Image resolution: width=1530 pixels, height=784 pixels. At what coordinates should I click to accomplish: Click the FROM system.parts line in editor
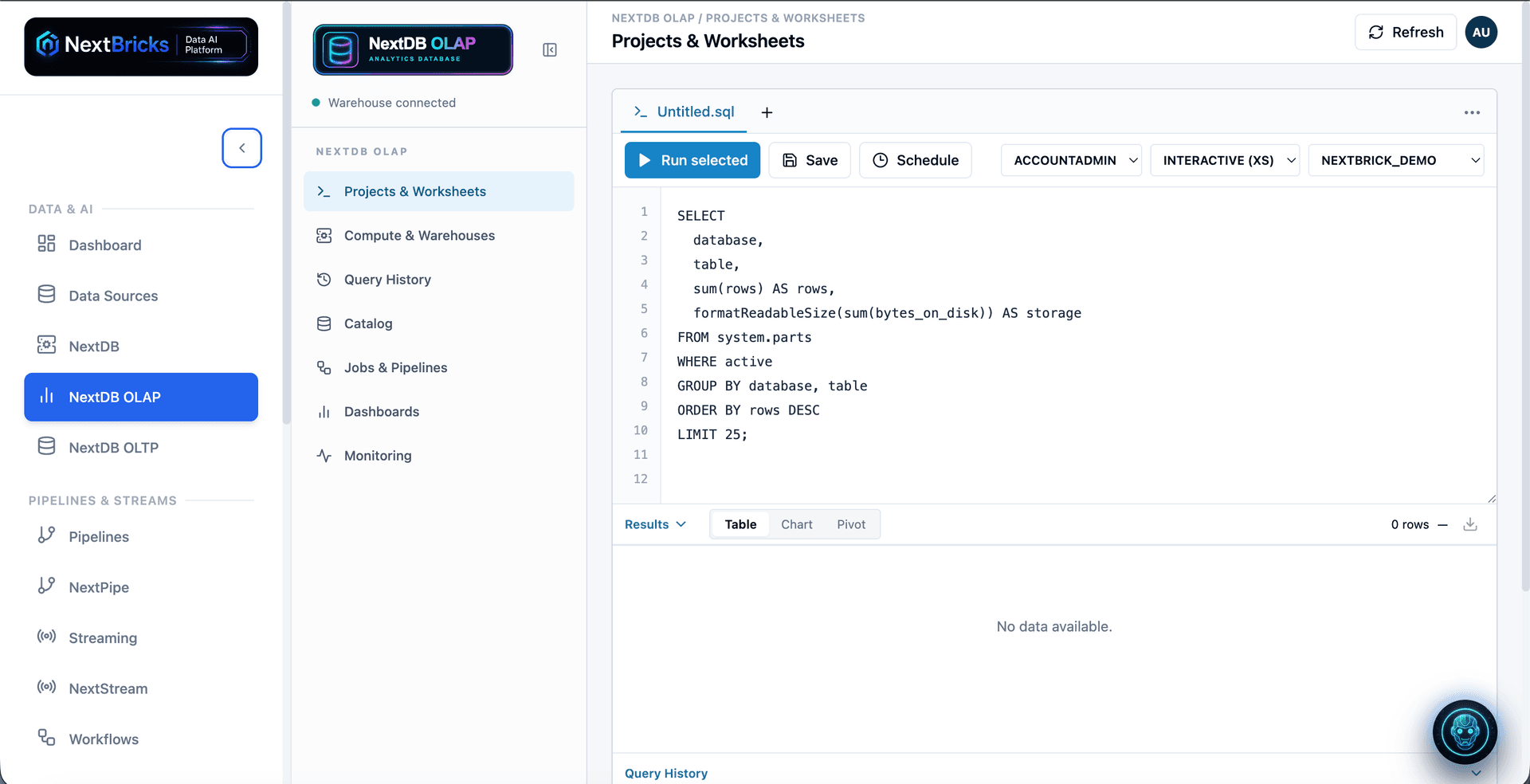(744, 337)
